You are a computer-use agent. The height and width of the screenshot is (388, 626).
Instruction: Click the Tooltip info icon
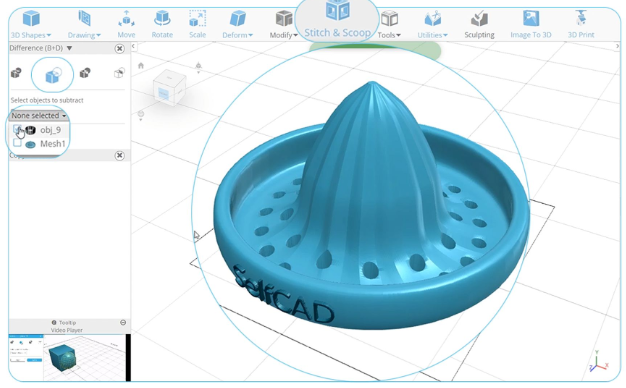coord(54,323)
